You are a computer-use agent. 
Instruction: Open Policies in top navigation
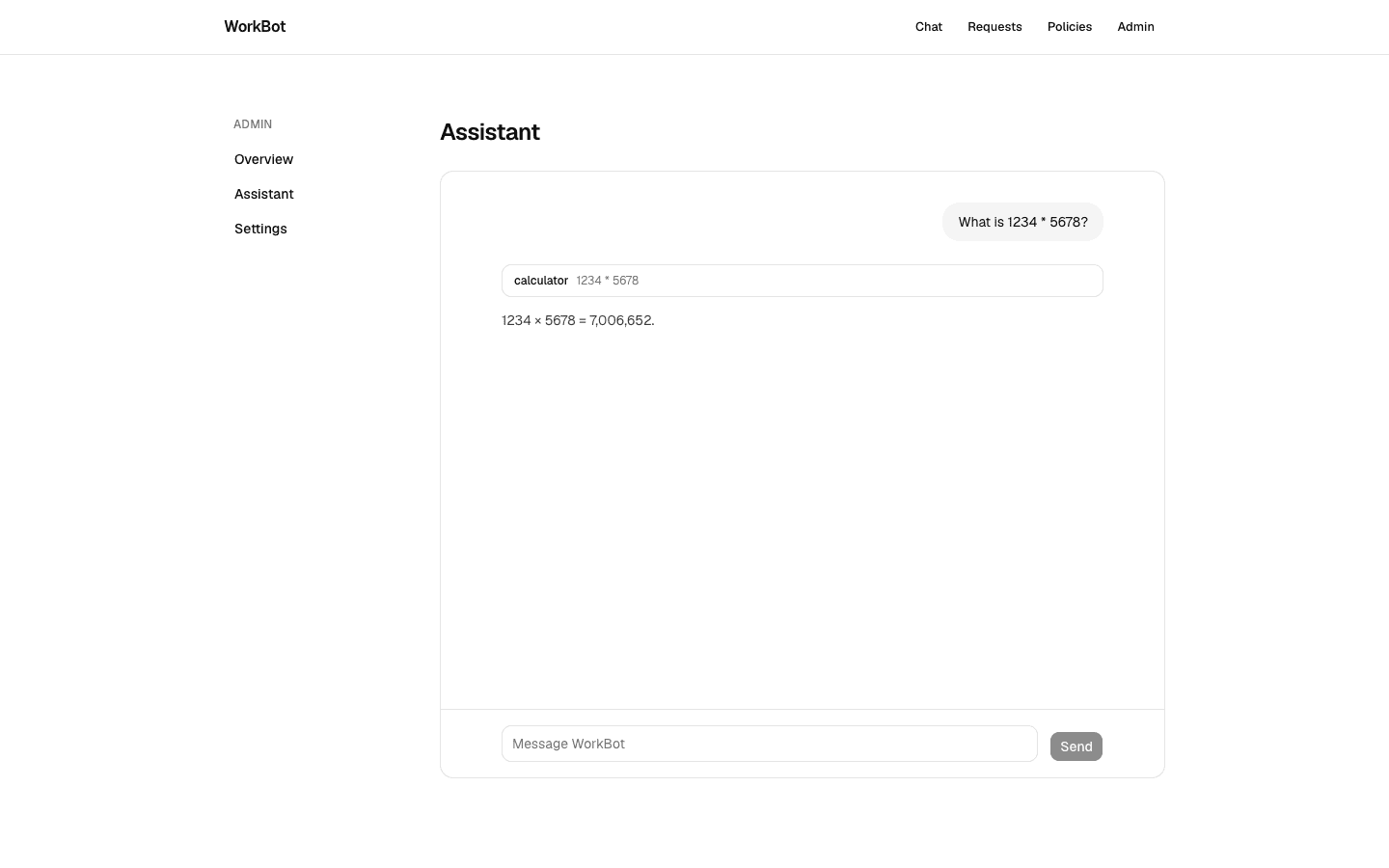click(1070, 27)
